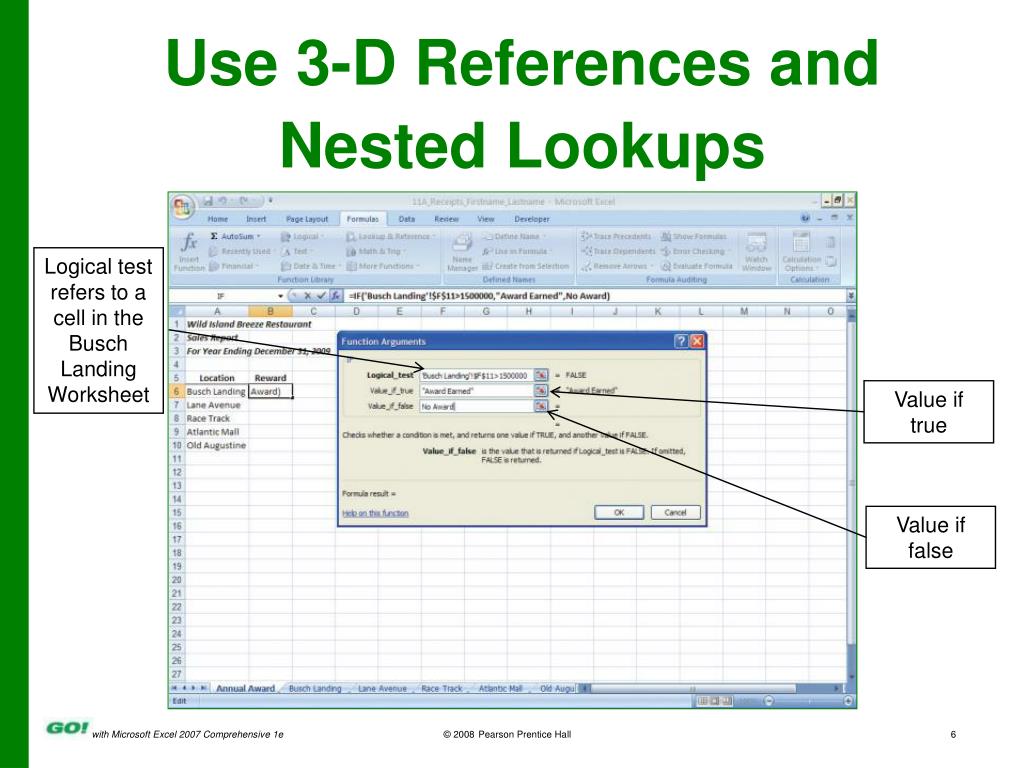Open the Use in Formula dropdown
Image resolution: width=1024 pixels, height=768 pixels.
516,251
